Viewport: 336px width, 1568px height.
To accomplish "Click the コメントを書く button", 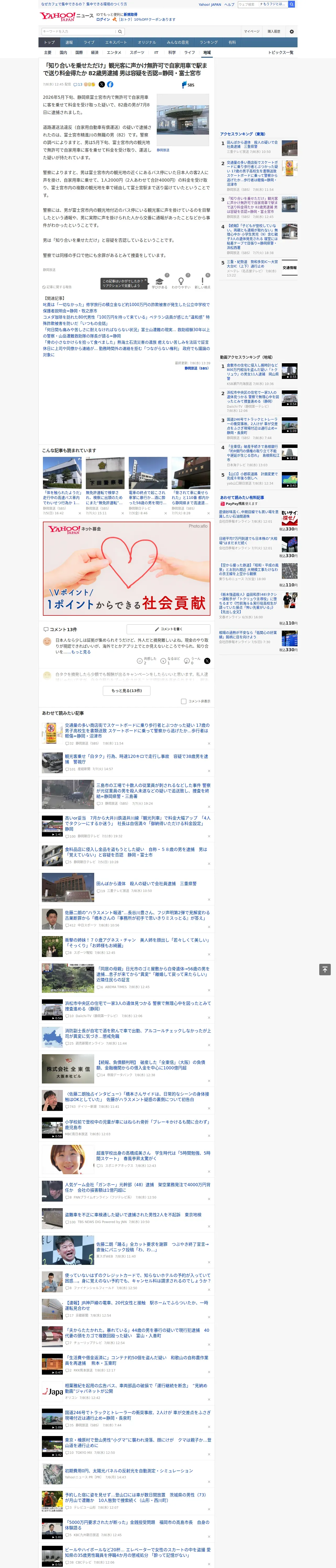I will point(169,629).
